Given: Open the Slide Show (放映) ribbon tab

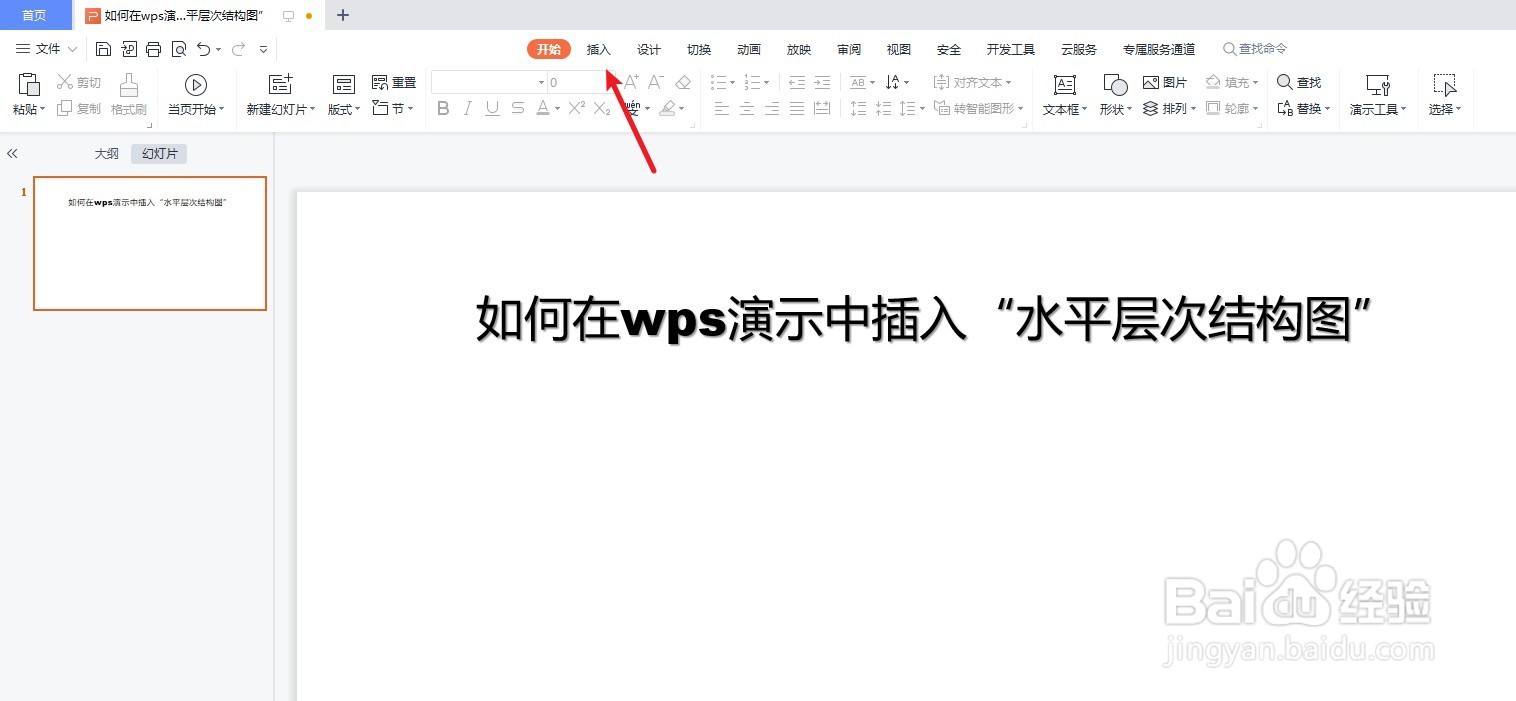Looking at the screenshot, I should (799, 49).
